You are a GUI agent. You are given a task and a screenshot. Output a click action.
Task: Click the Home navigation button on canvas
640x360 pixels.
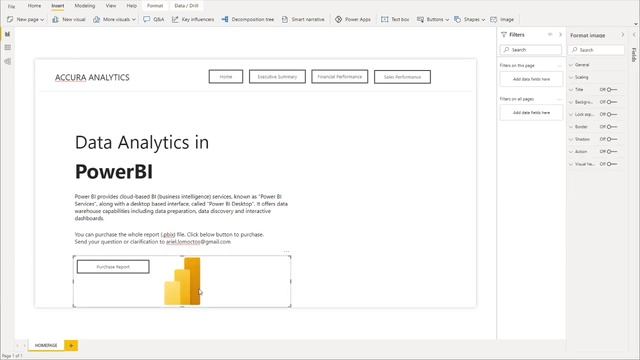click(x=226, y=77)
